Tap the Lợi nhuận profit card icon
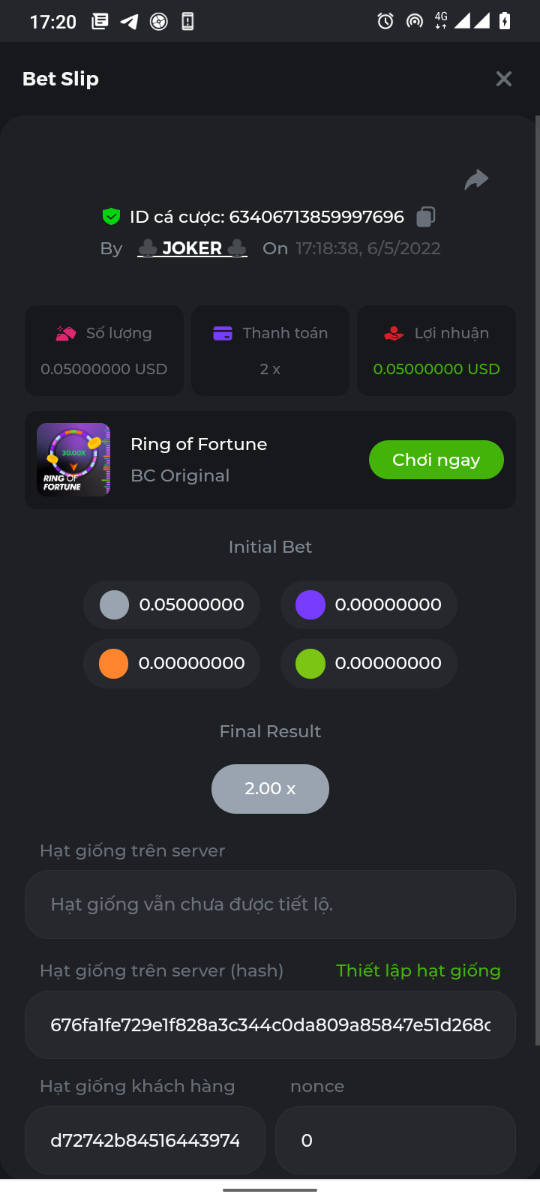This screenshot has height=1200, width=540. (394, 333)
